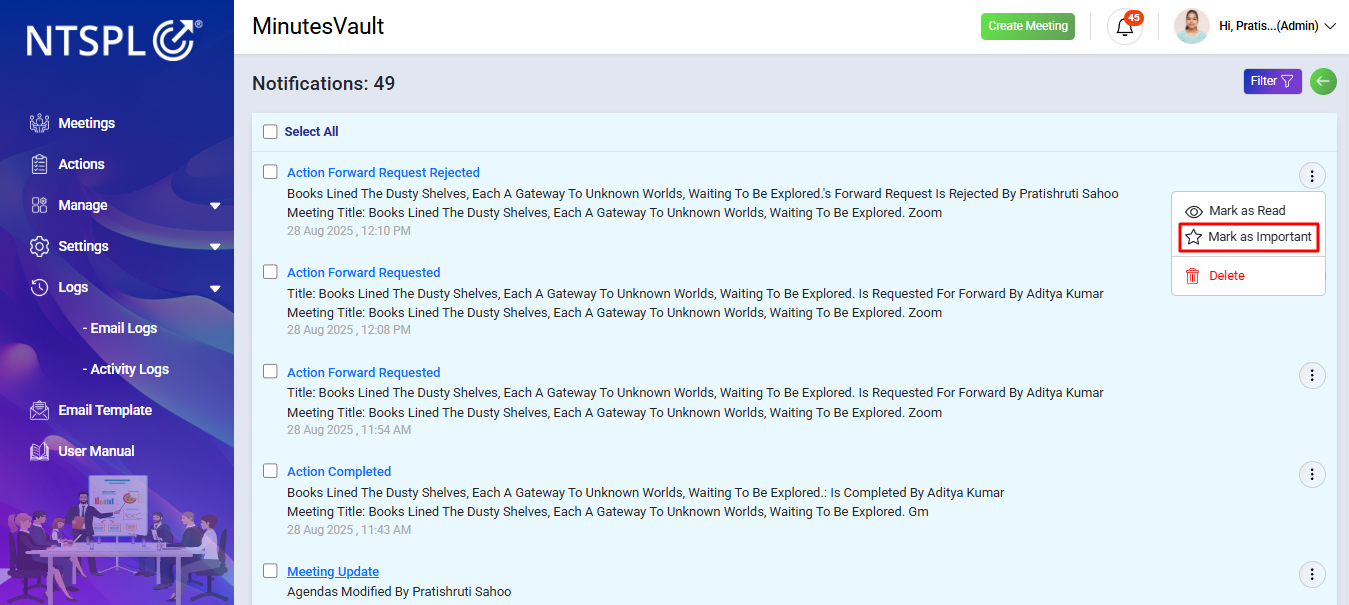Open three-dot menu for Action Completed notification
The width and height of the screenshot is (1349, 605).
(x=1312, y=475)
